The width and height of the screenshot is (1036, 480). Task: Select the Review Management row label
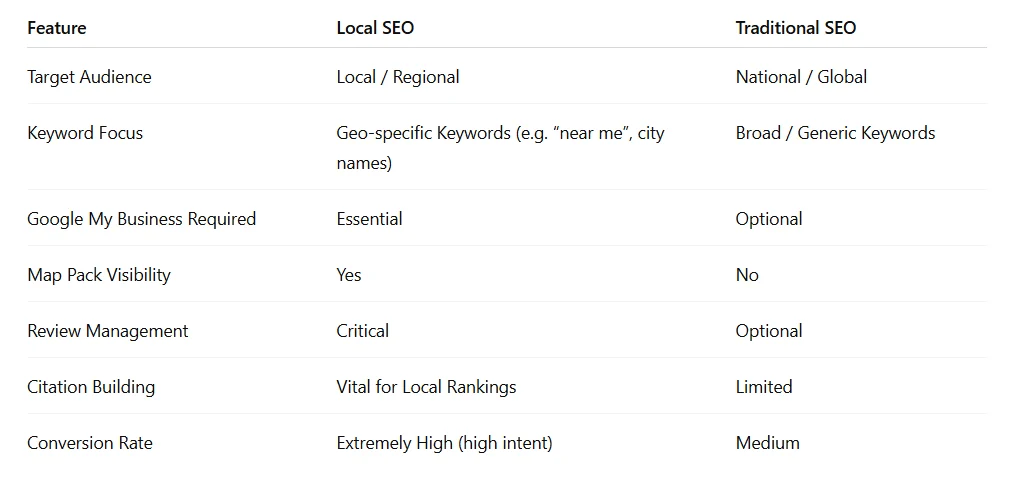coord(108,331)
